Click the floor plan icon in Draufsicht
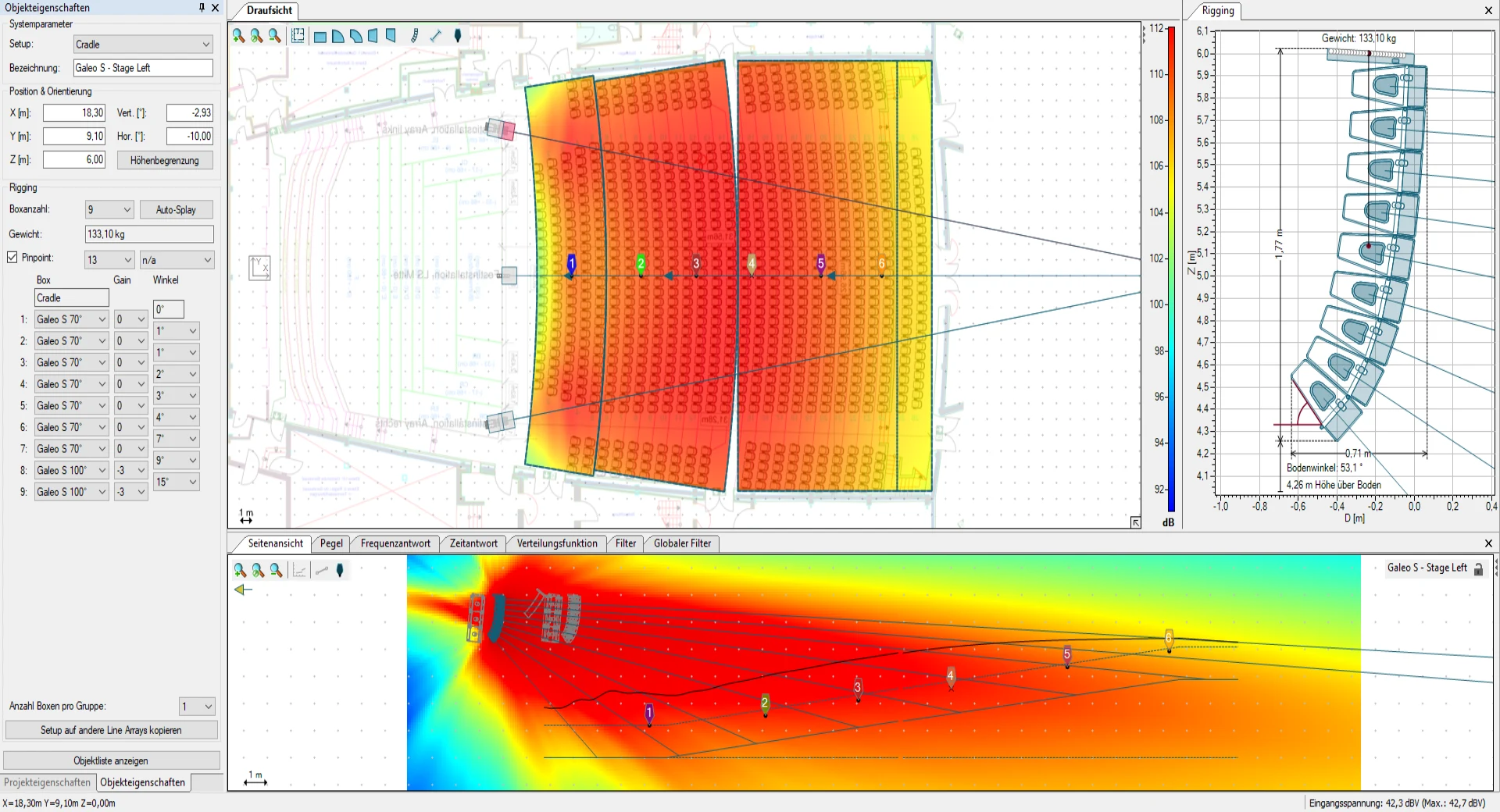The height and width of the screenshot is (812, 1500). 298,36
